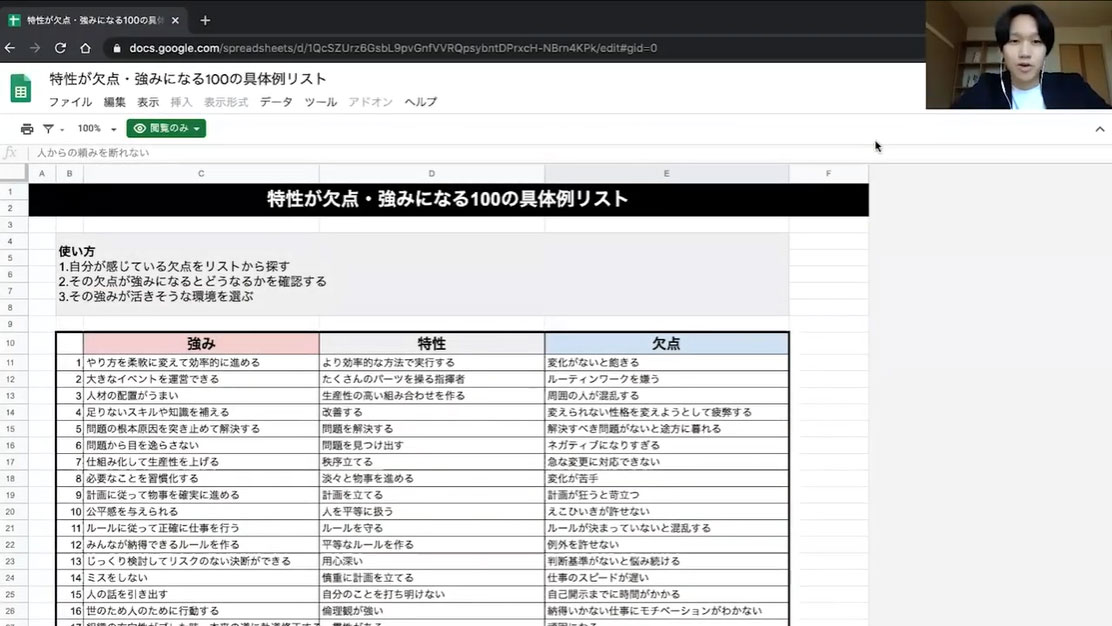Screen dimensions: 1112x626
Task: Click the lock icon in the address bar
Action: (117, 48)
